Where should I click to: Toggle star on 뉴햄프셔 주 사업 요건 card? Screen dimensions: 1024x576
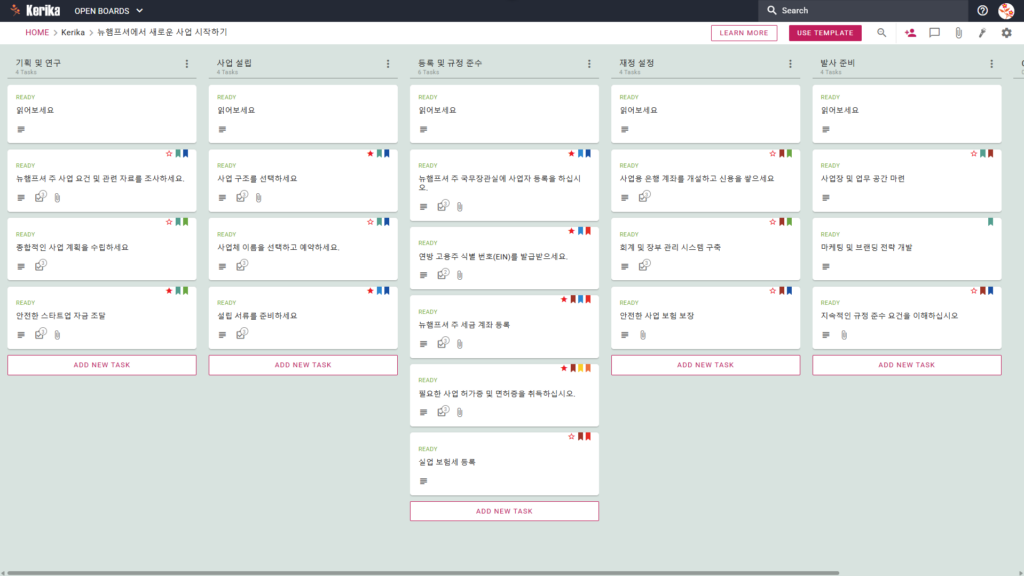click(x=169, y=153)
